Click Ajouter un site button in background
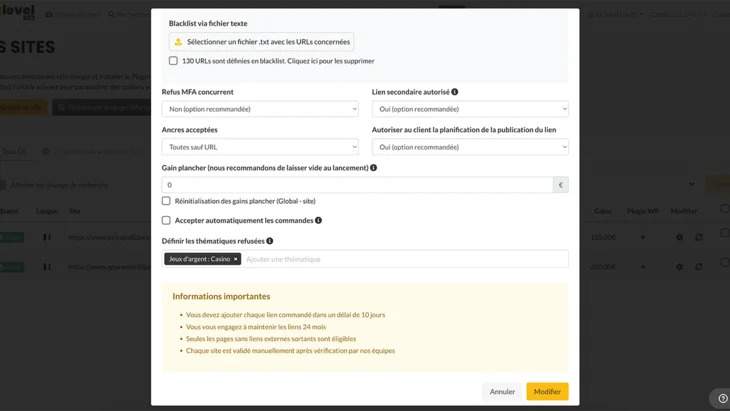The width and height of the screenshot is (730, 411). [x=23, y=108]
